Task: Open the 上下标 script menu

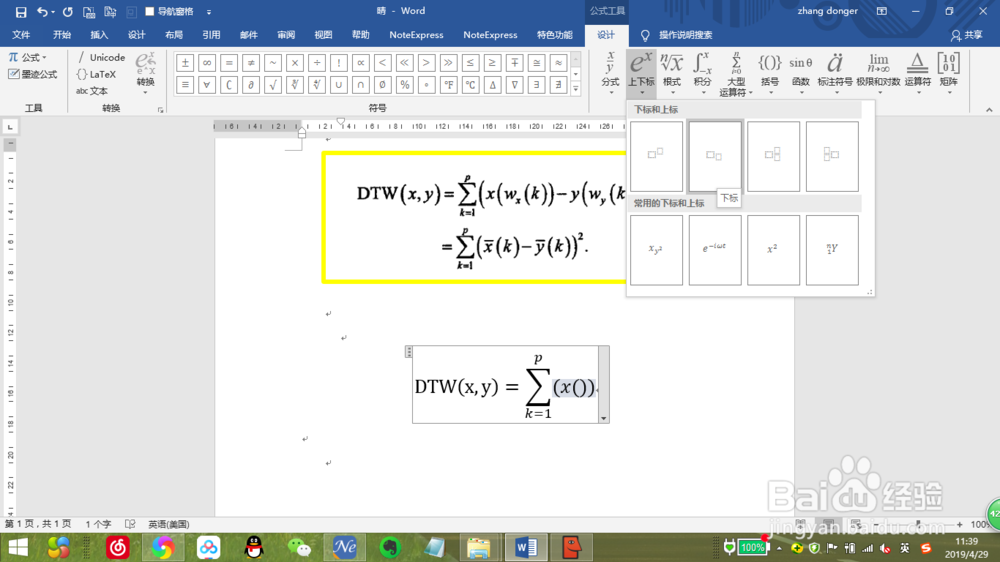Action: coord(641,73)
